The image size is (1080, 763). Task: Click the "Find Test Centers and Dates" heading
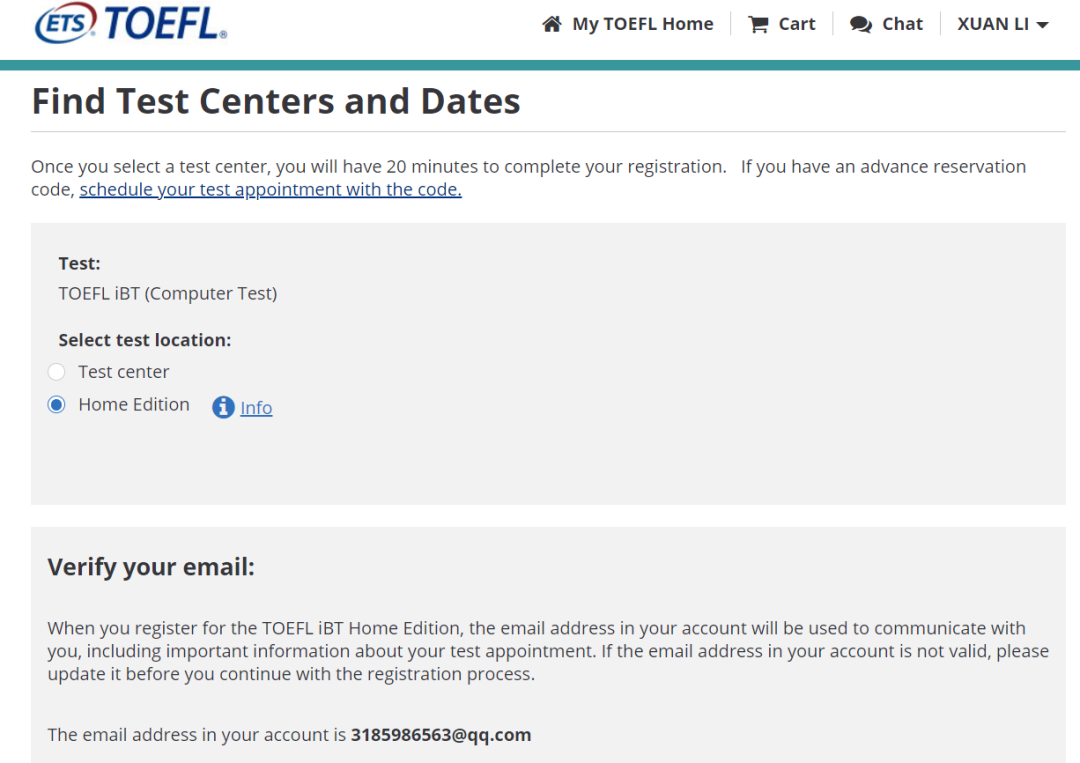click(x=276, y=101)
